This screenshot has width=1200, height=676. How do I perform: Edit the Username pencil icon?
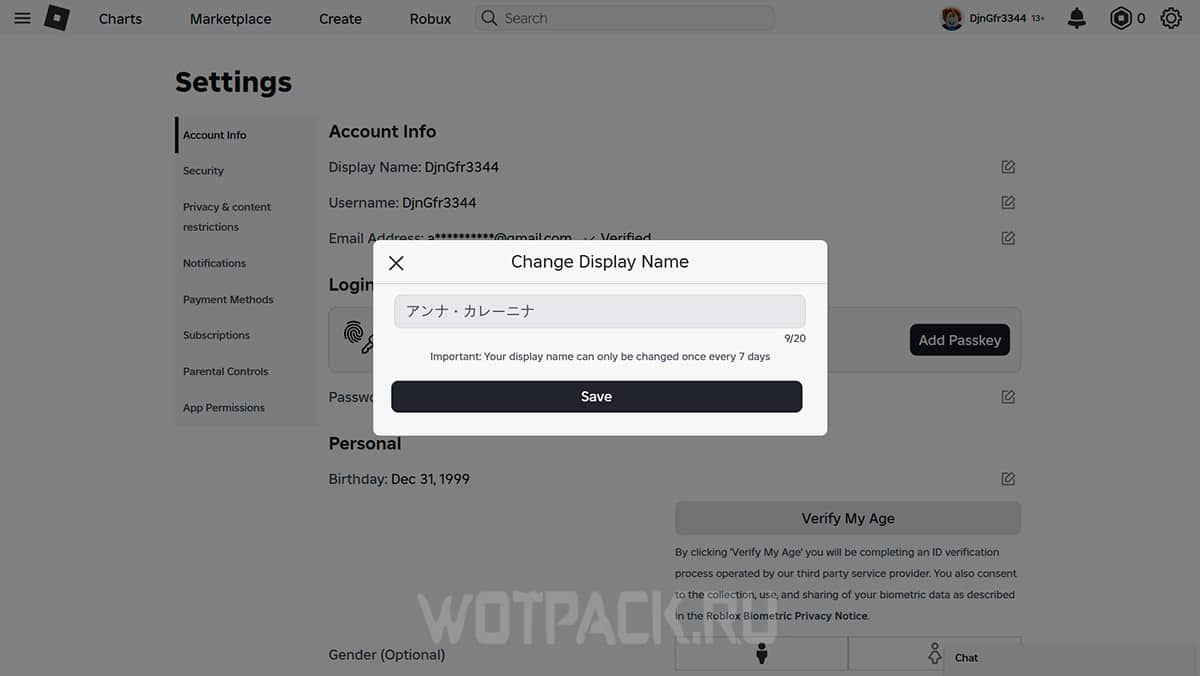point(1008,203)
